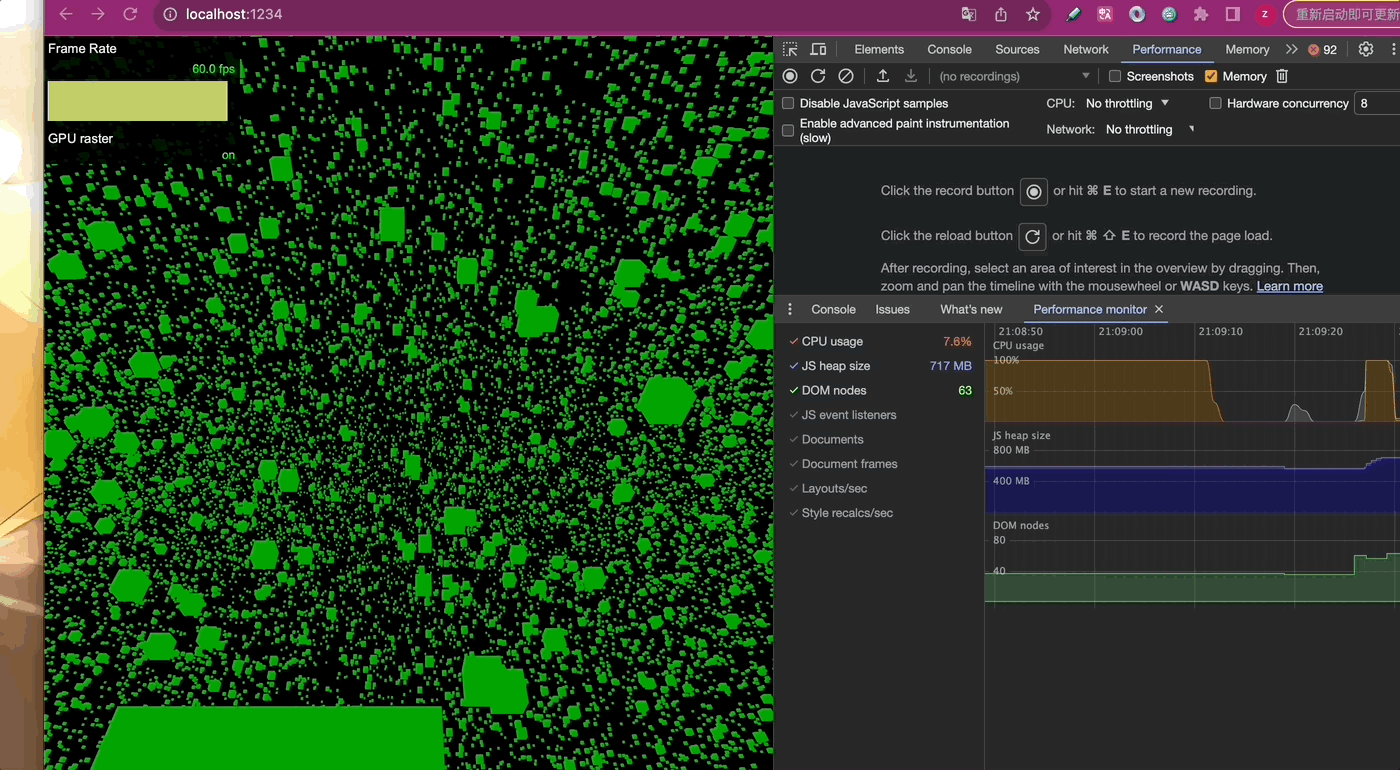Open the Extensions puzzle menu
Image resolution: width=1400 pixels, height=770 pixels.
point(1201,14)
